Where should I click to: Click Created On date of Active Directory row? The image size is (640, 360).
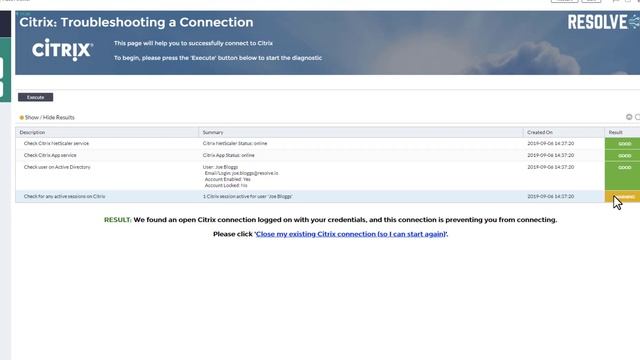(551, 167)
